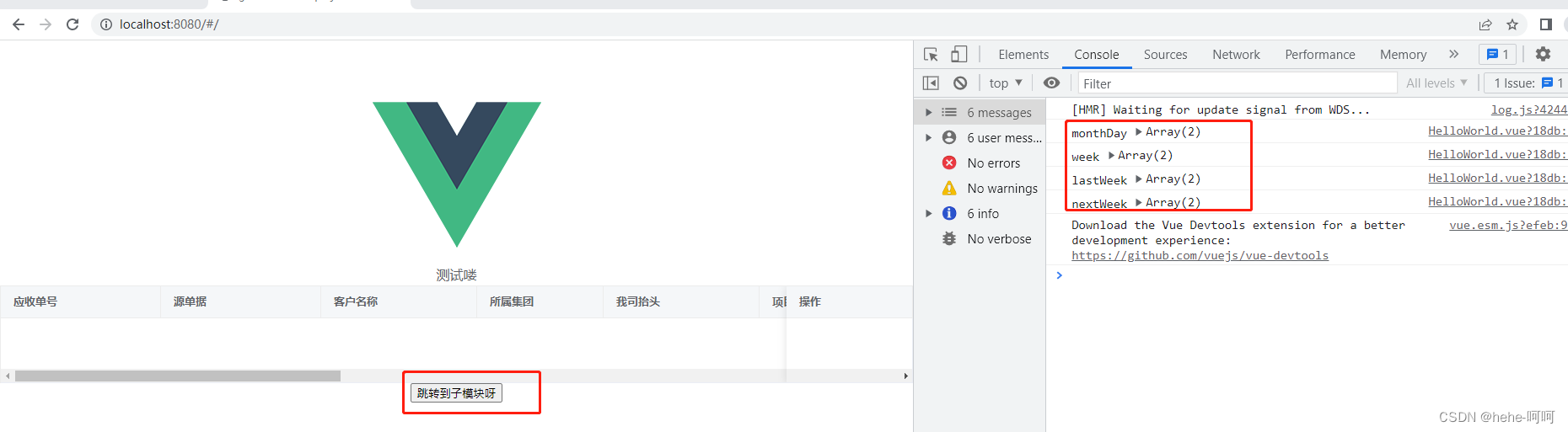Click the scrollbar left arrow

pyautogui.click(x=8, y=376)
